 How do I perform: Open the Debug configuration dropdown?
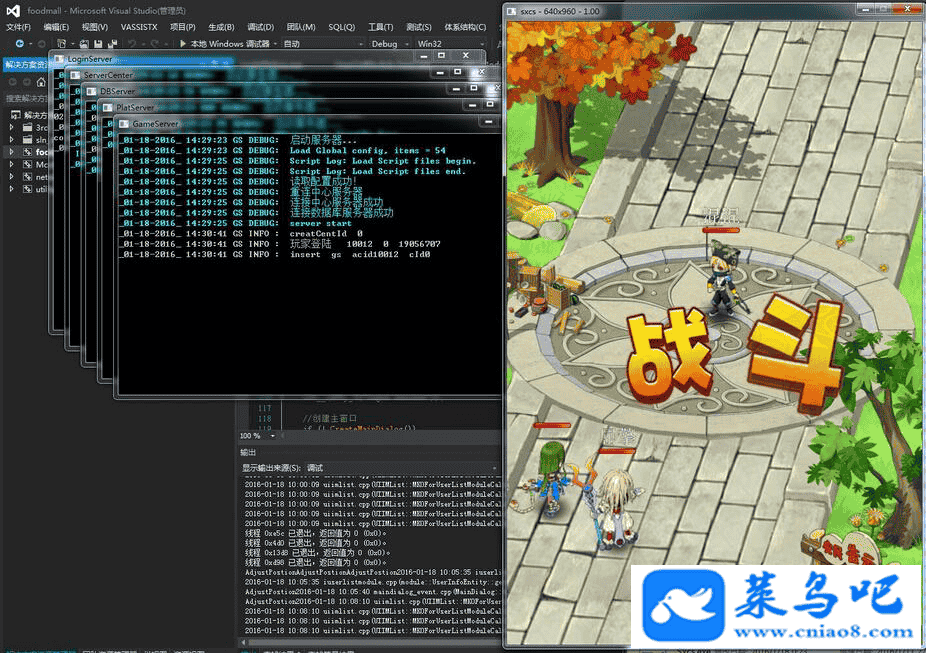[x=389, y=44]
